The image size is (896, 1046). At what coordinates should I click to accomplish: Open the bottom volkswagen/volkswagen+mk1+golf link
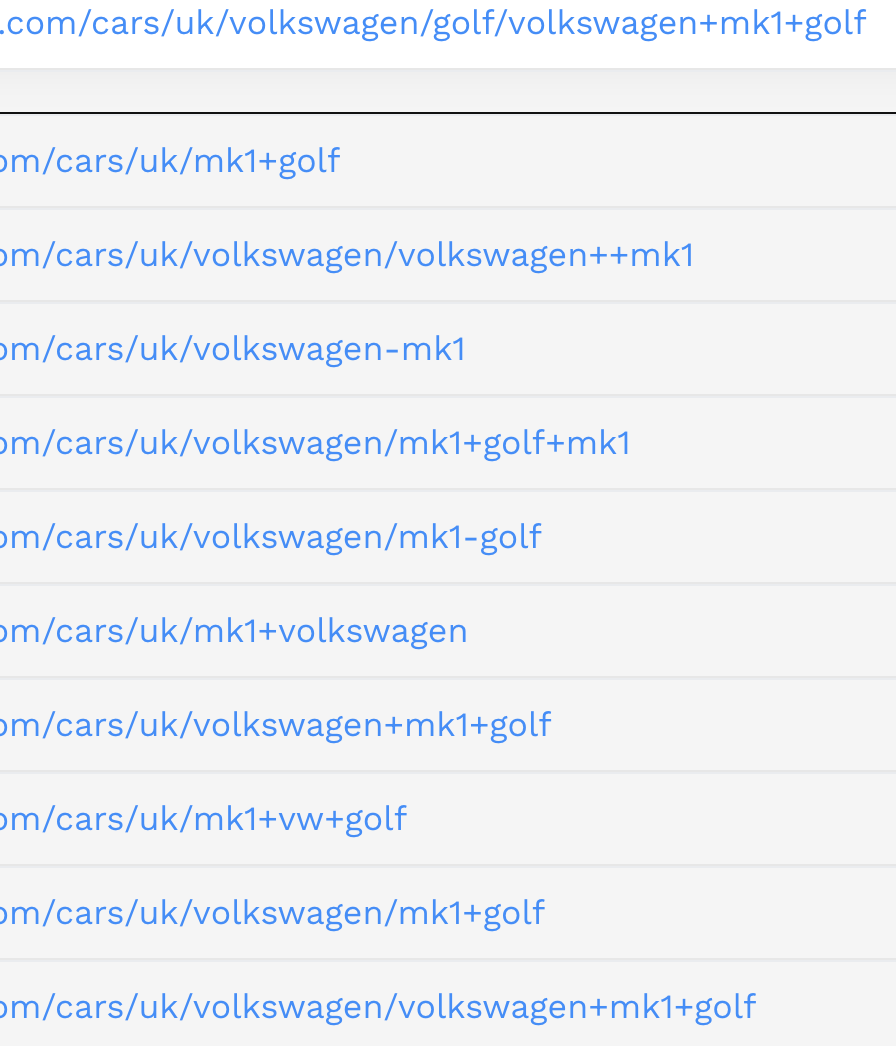pyautogui.click(x=378, y=1007)
